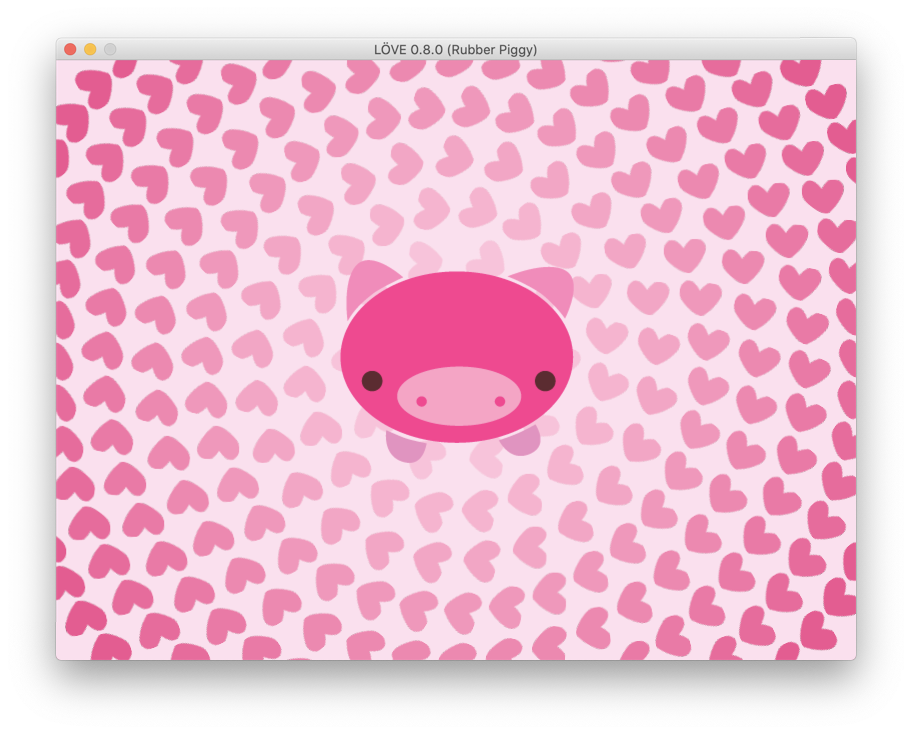Click the left nostril on the snout
The height and width of the screenshot is (734, 912).
(422, 401)
